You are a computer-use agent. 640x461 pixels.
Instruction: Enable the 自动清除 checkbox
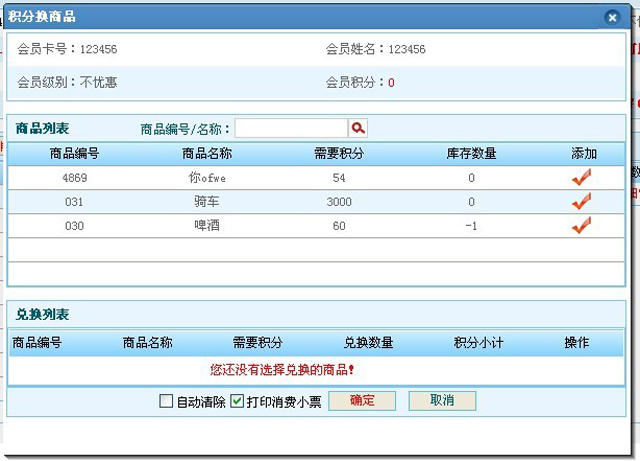pos(167,401)
